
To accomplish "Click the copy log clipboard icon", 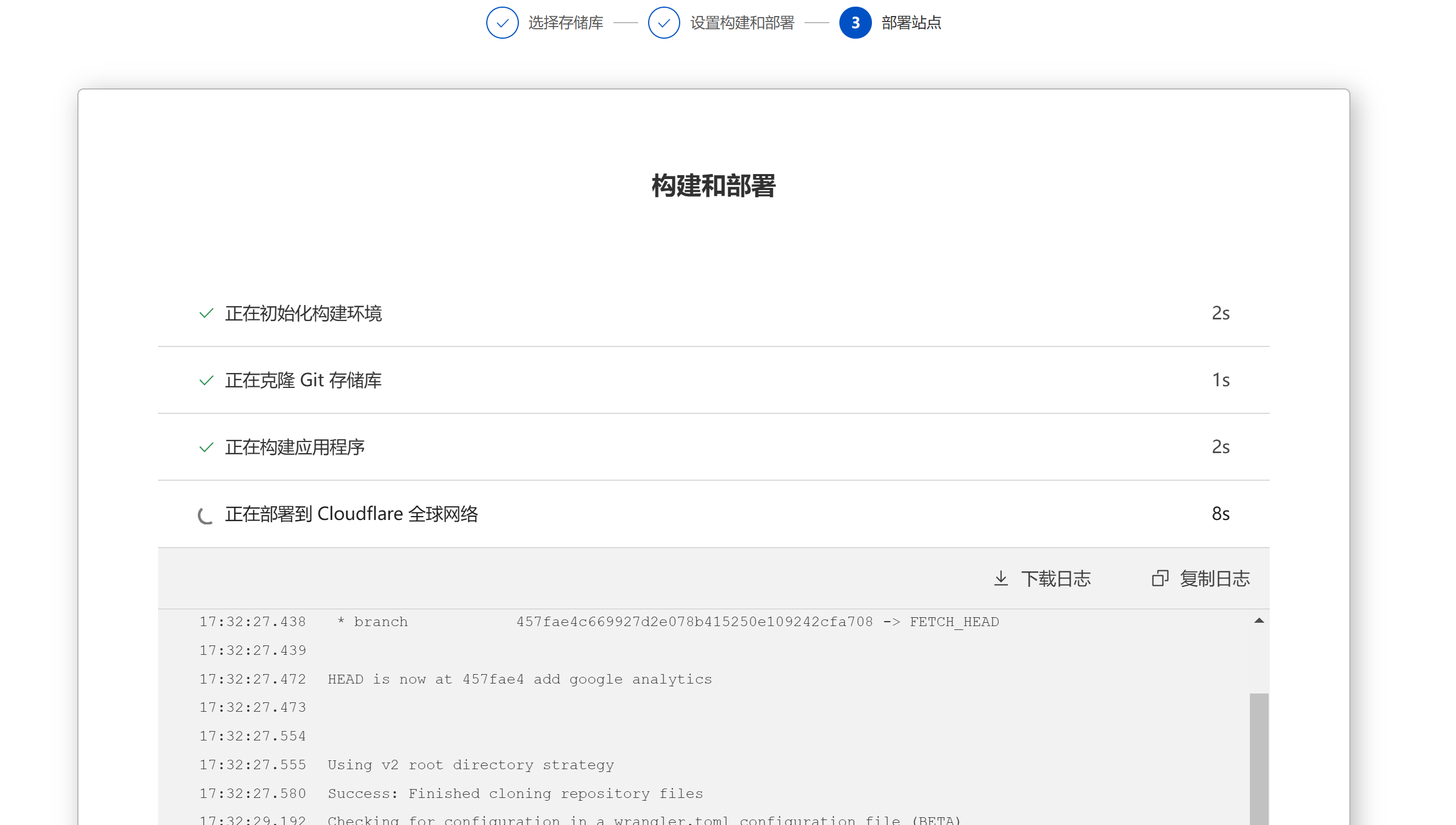I will tap(1160, 579).
